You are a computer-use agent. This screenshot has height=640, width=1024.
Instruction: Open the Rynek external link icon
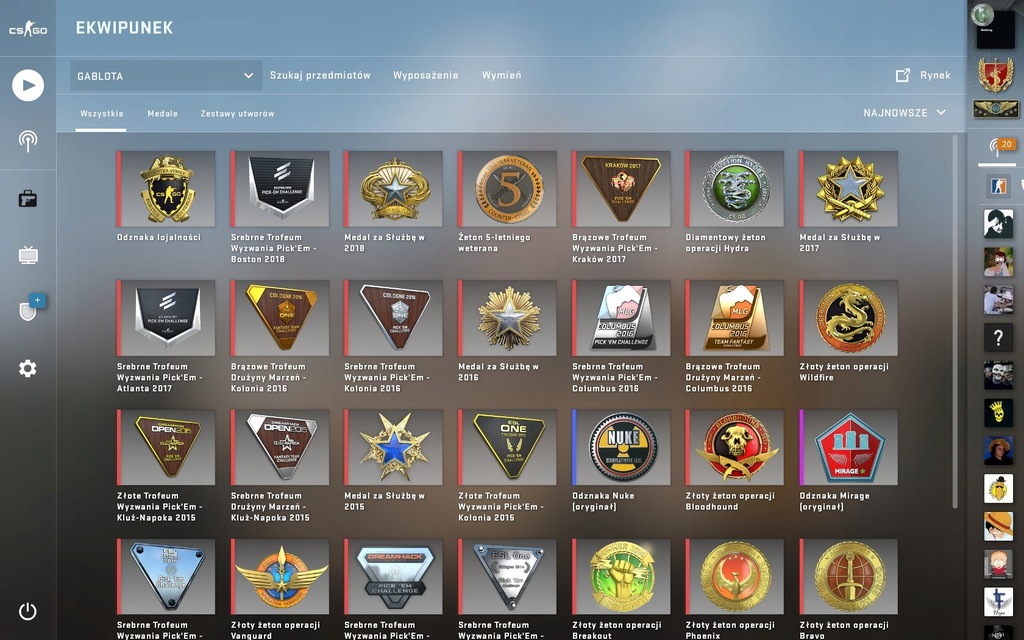[x=903, y=75]
